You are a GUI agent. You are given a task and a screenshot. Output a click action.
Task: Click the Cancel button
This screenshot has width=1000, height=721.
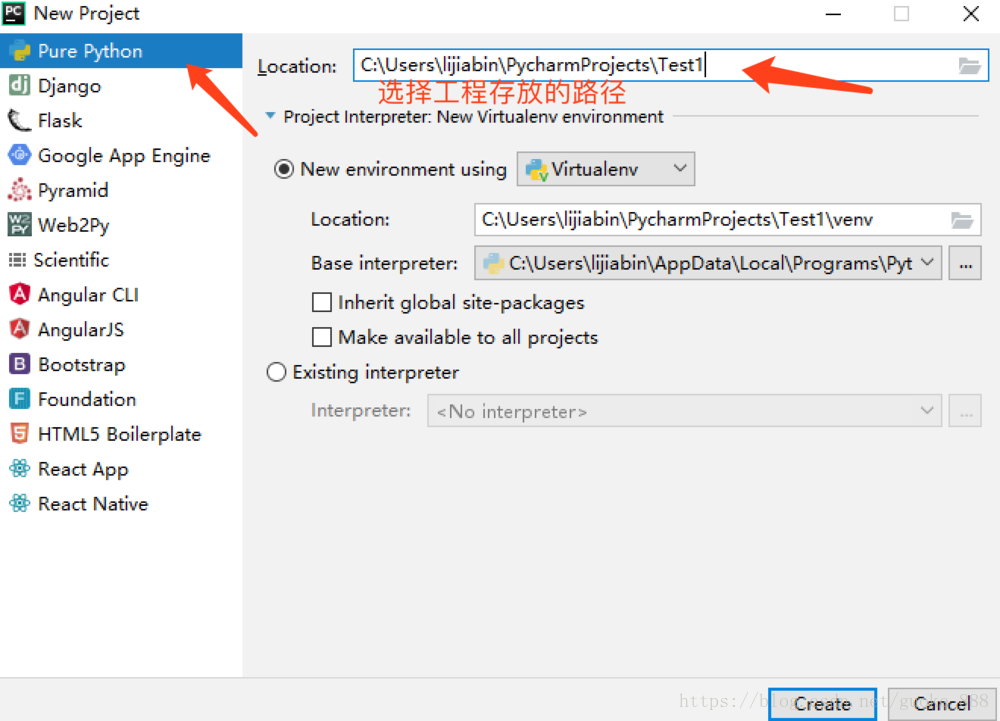click(x=941, y=704)
